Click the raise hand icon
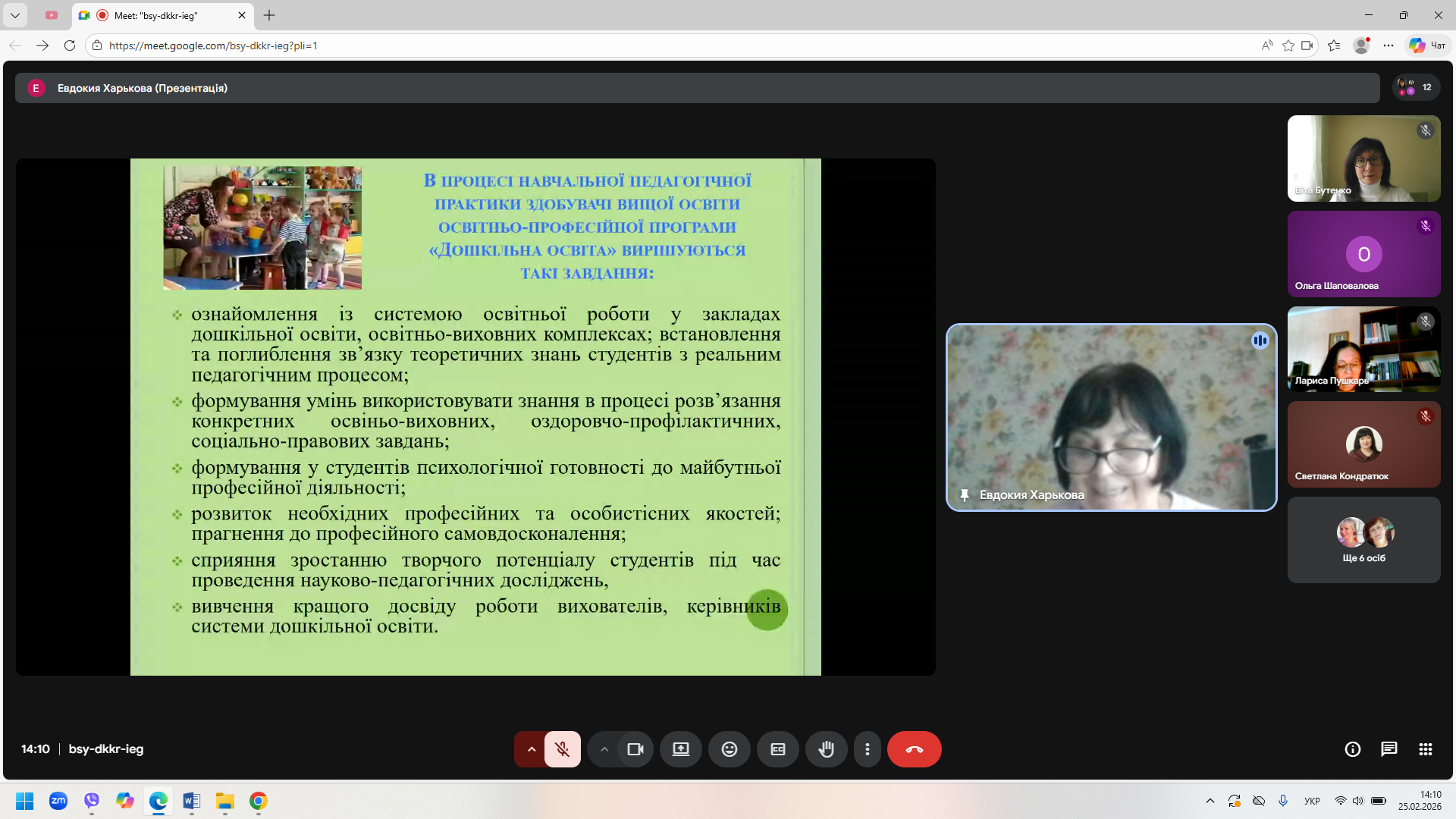Screen dimensions: 1456x819 (x=826, y=749)
